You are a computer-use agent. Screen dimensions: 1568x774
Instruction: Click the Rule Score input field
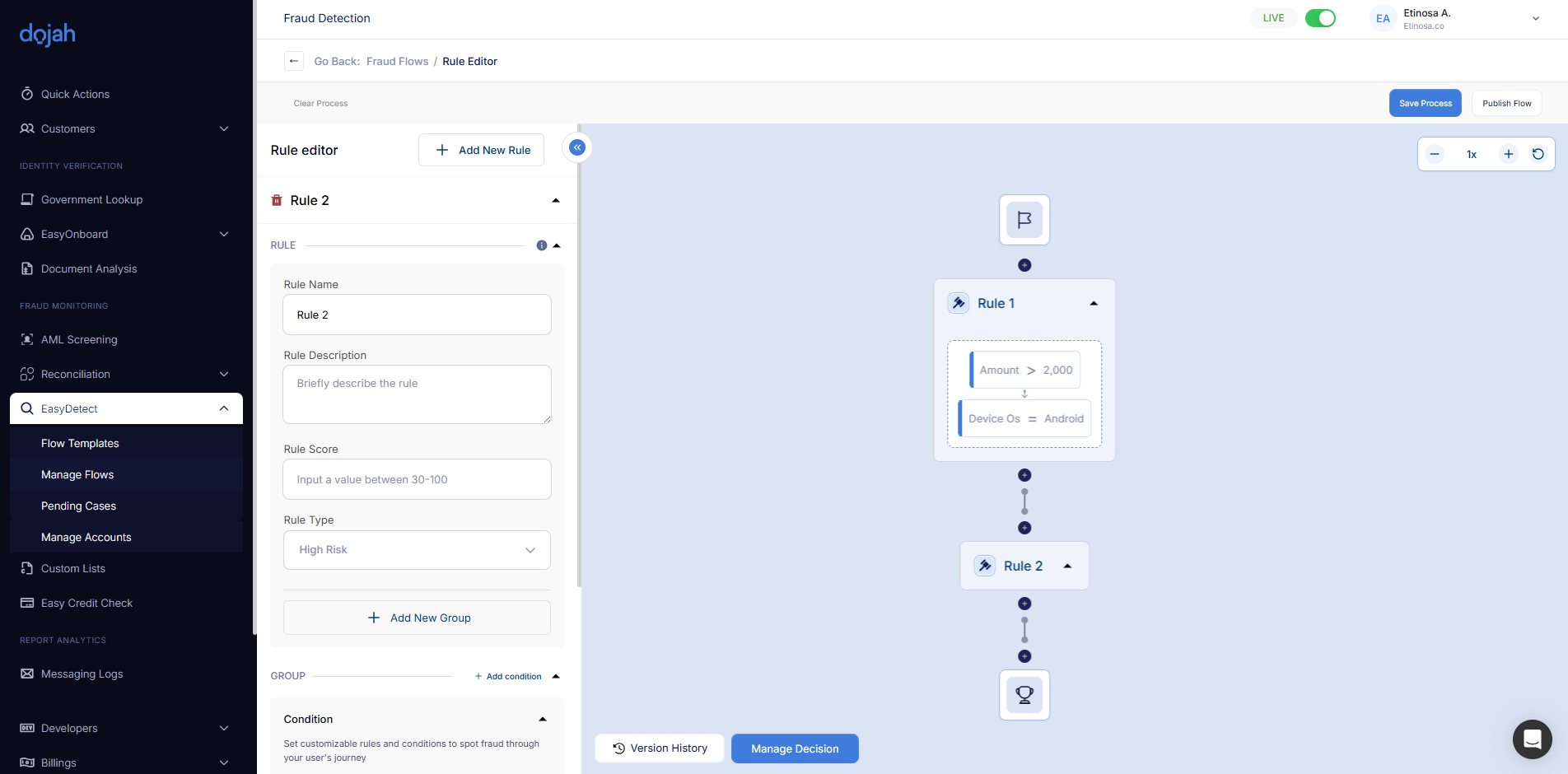[417, 479]
